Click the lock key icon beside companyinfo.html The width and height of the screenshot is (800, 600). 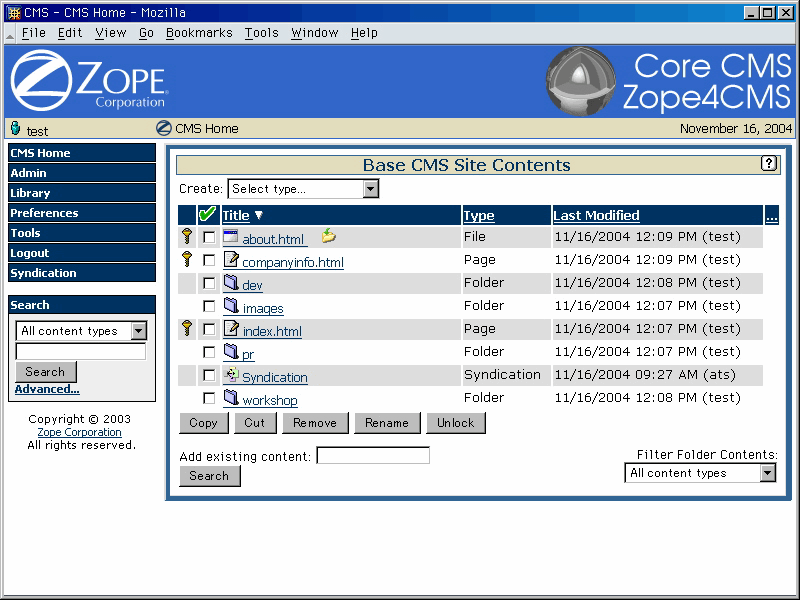(187, 259)
